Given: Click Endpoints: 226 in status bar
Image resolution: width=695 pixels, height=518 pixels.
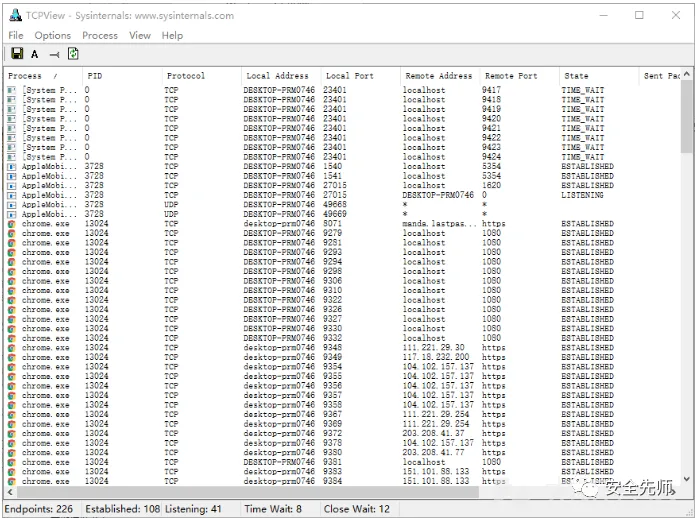Looking at the screenshot, I should tap(39, 509).
